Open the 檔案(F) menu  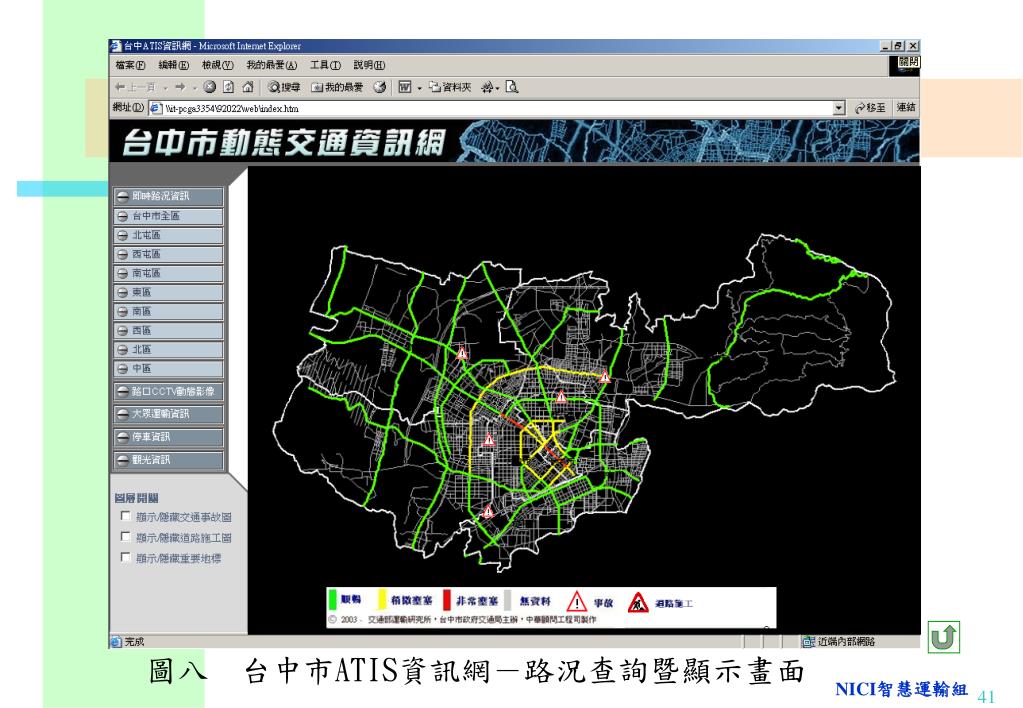130,65
